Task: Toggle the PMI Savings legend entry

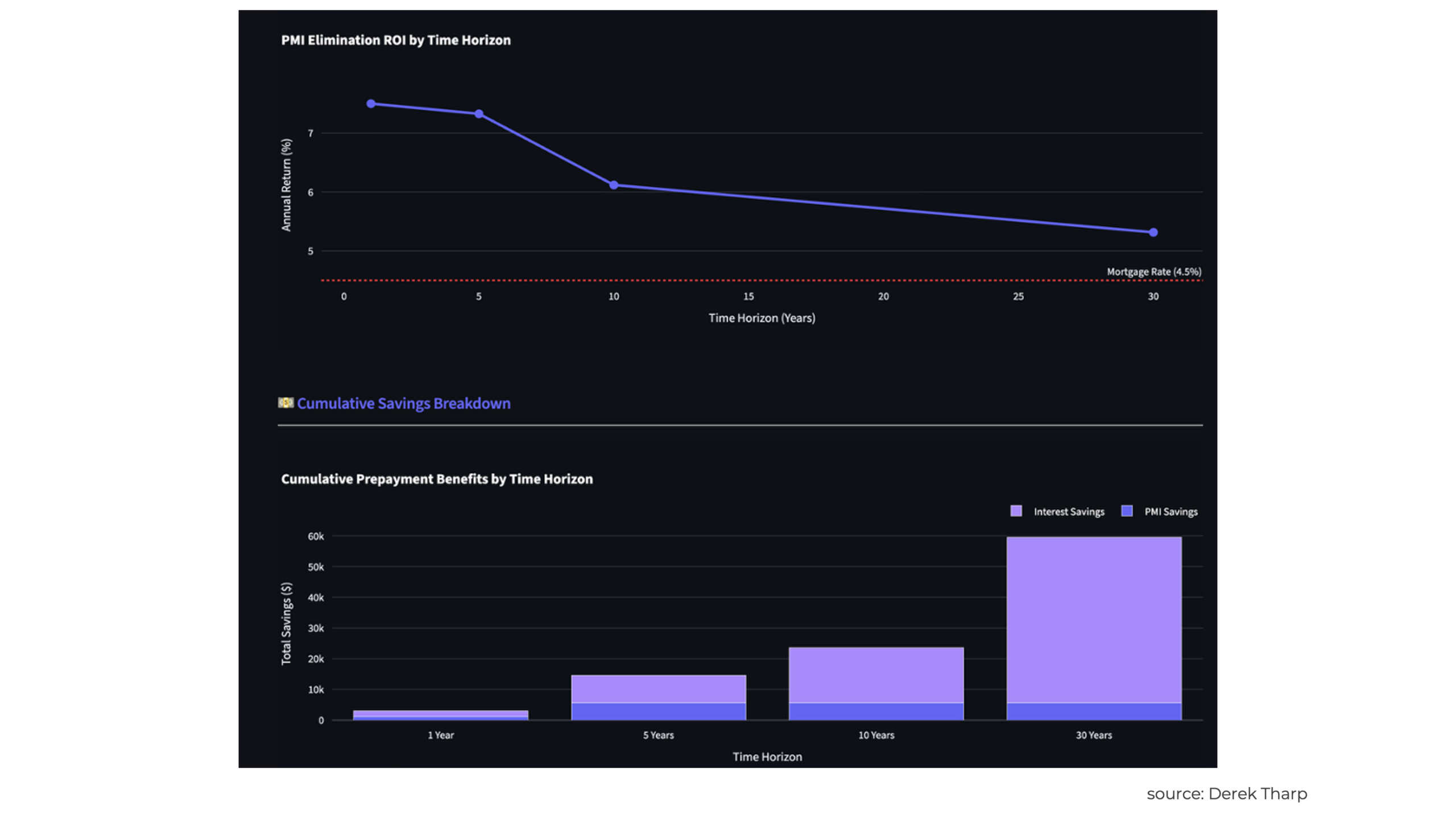Action: (1170, 511)
